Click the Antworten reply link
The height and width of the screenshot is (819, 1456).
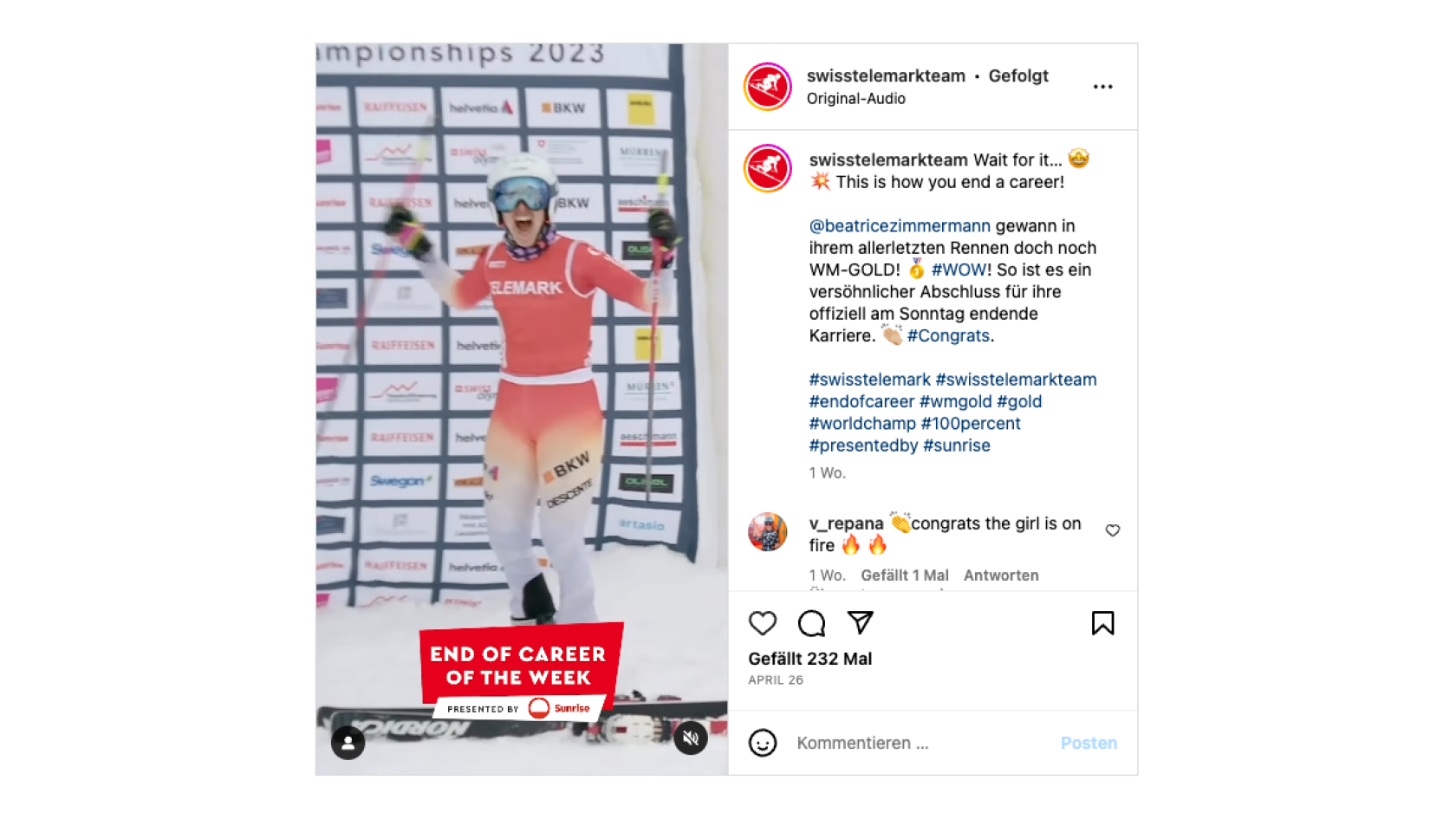1001,575
